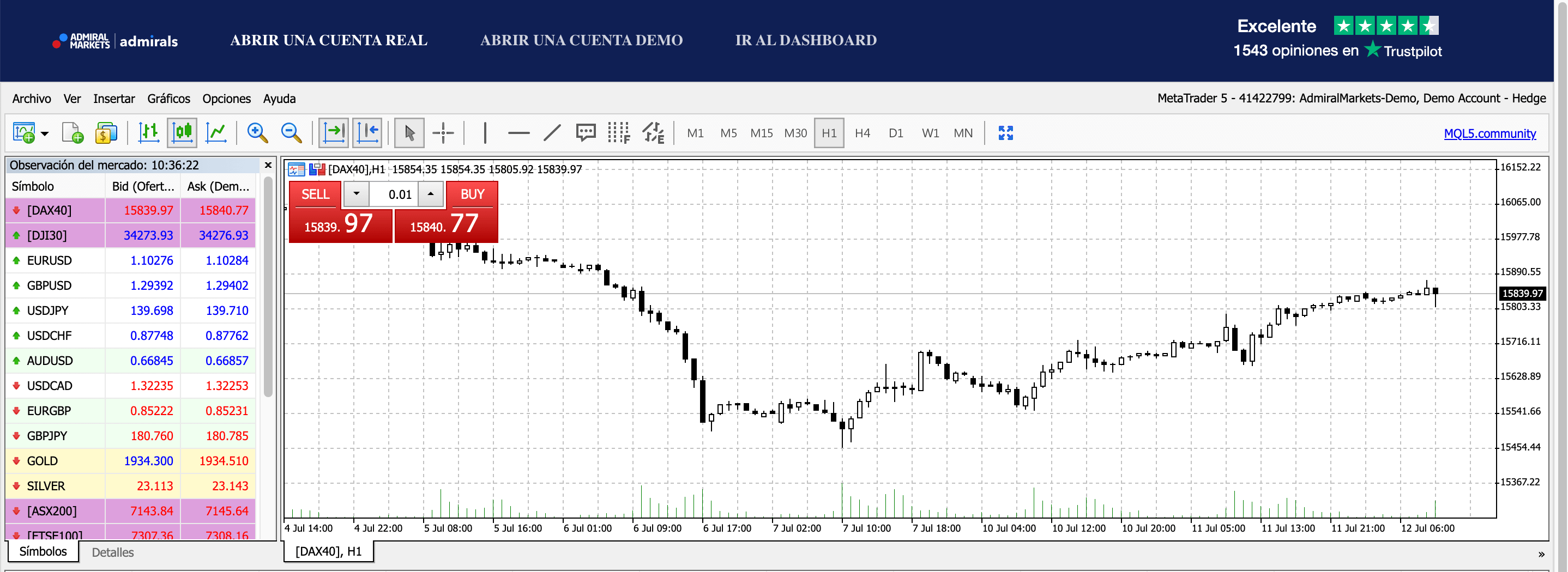This screenshot has height=572, width=1568.
Task: Decrease the trade volume with down arrow
Action: click(356, 194)
